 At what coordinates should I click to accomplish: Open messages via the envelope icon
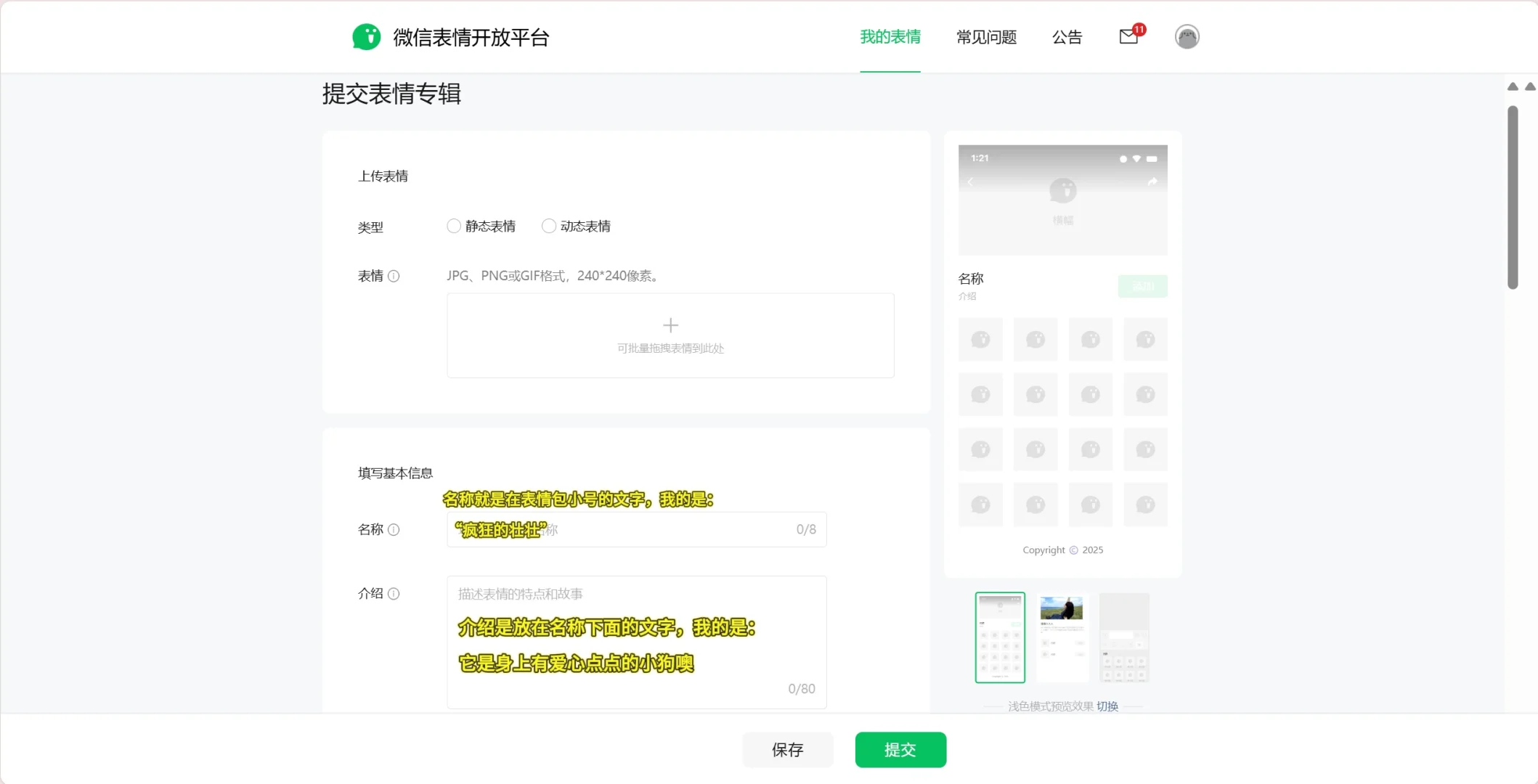(x=1128, y=36)
